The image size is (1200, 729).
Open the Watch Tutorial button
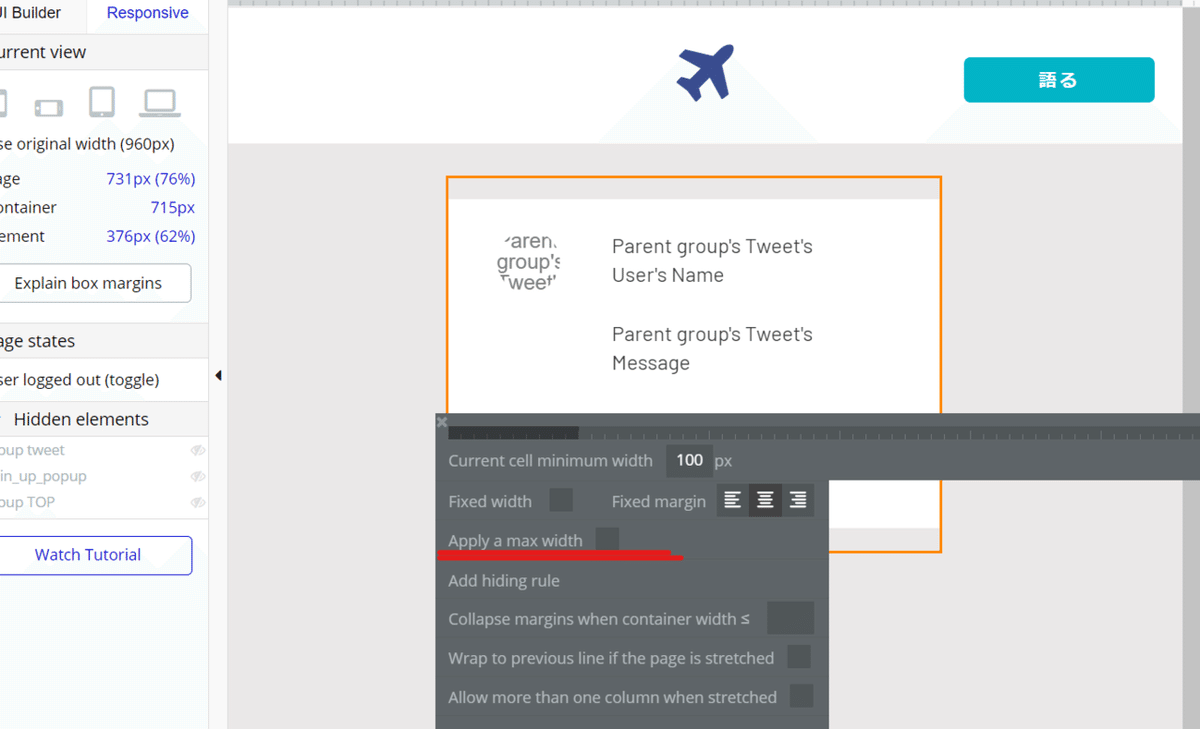90,555
